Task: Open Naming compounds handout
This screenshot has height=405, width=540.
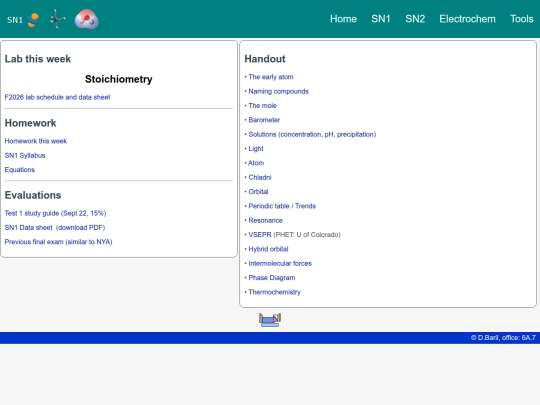Action: click(x=279, y=91)
